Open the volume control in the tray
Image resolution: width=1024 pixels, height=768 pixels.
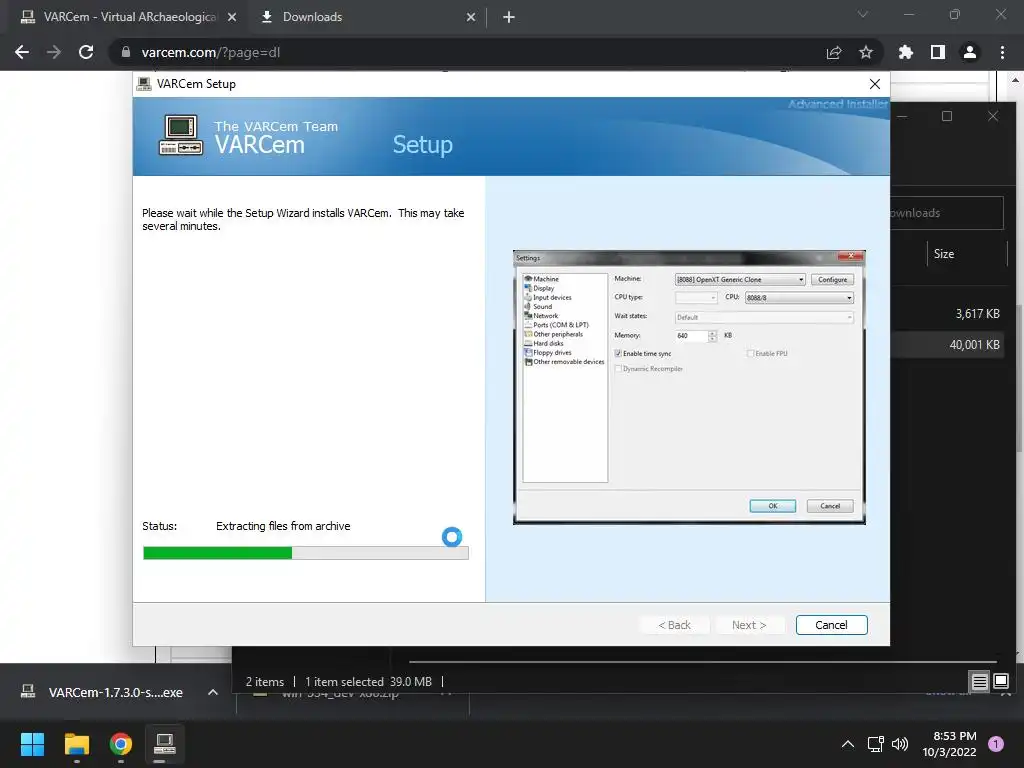(900, 744)
